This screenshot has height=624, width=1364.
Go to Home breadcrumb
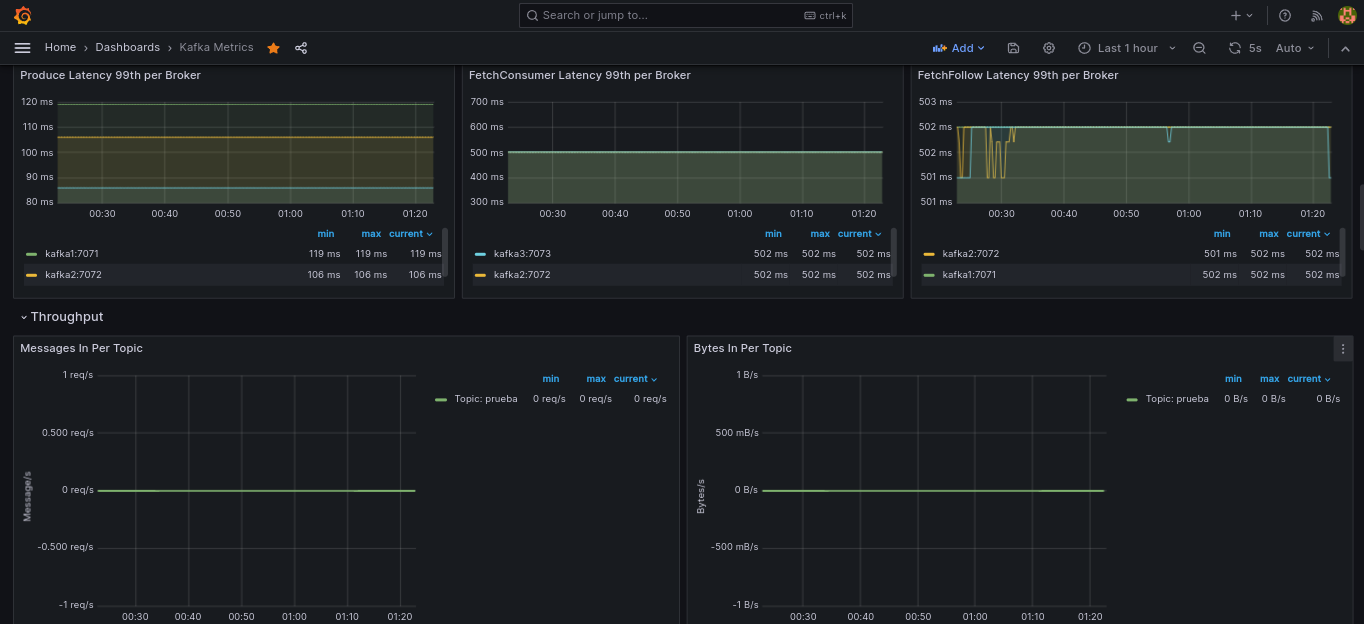point(60,48)
